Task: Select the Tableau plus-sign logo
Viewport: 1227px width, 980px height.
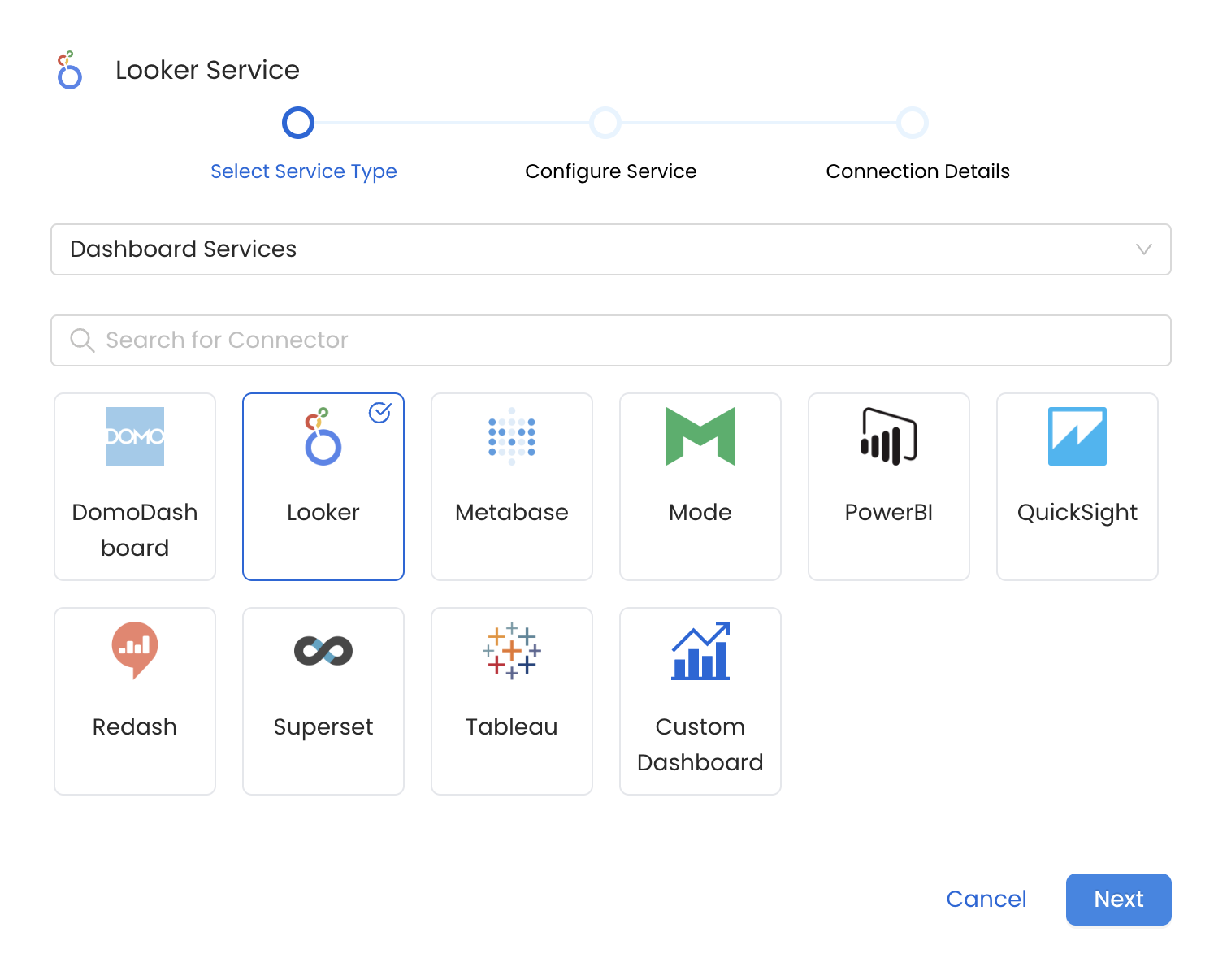Action: (x=511, y=651)
